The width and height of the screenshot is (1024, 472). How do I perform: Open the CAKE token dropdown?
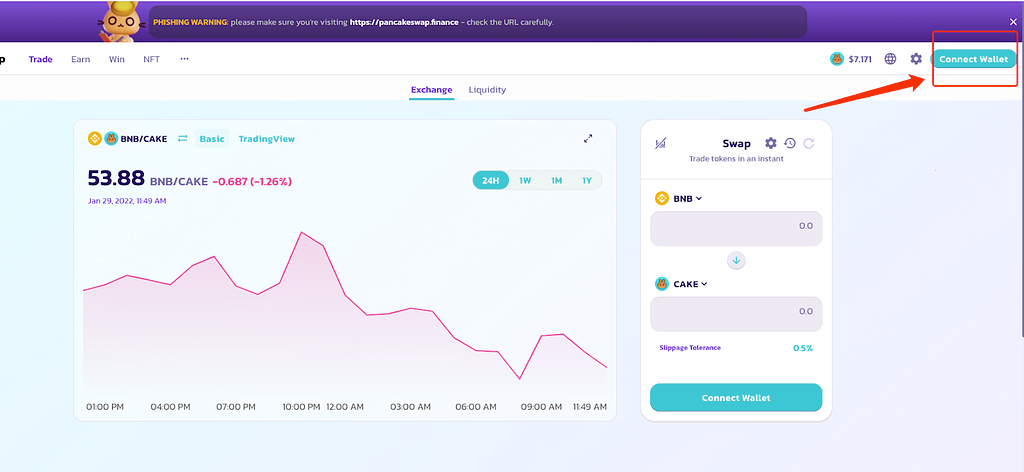pyautogui.click(x=681, y=284)
